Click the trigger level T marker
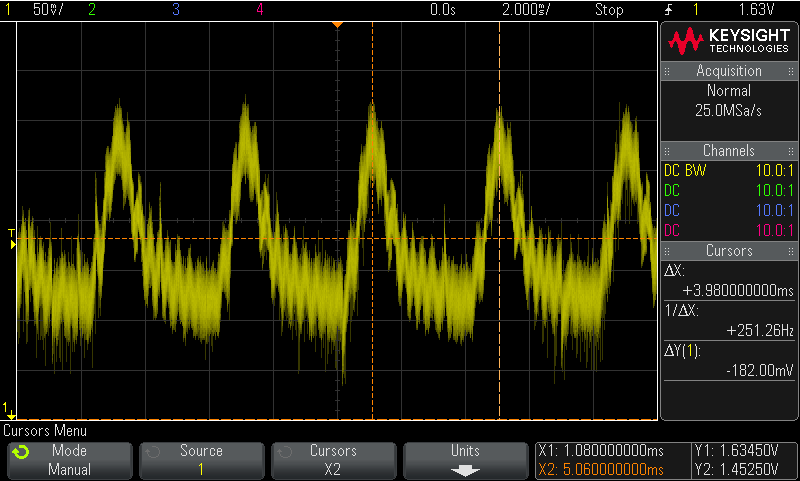The height and width of the screenshot is (481, 800). [x=11, y=238]
